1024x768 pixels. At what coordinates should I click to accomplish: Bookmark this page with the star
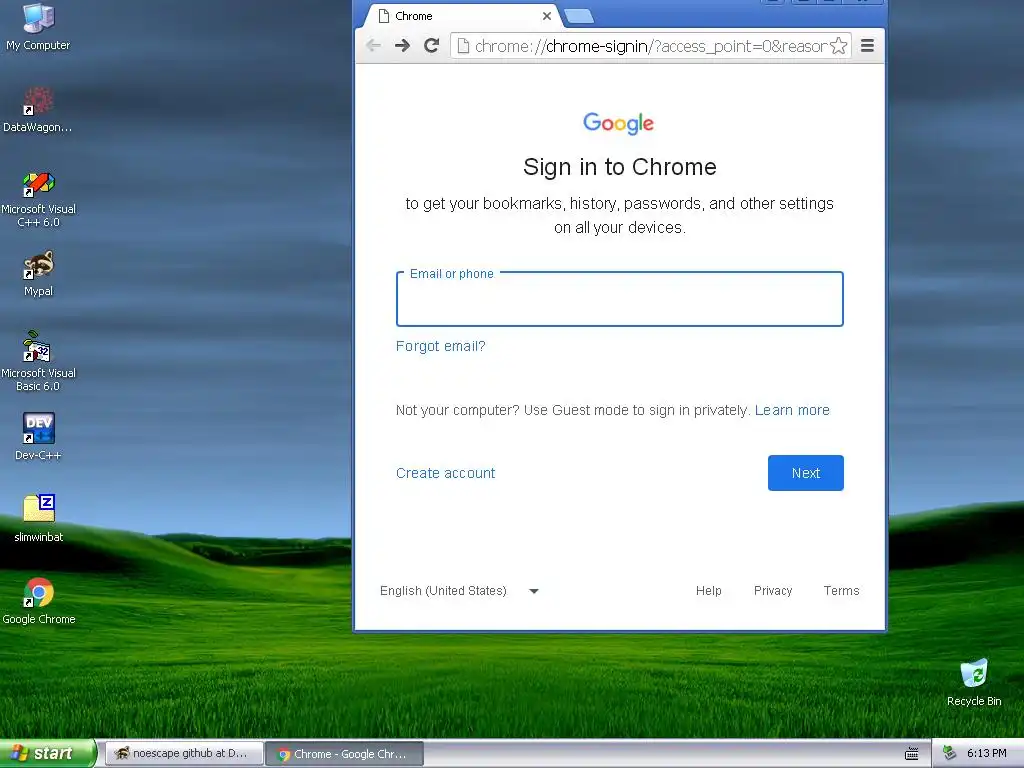coord(839,46)
